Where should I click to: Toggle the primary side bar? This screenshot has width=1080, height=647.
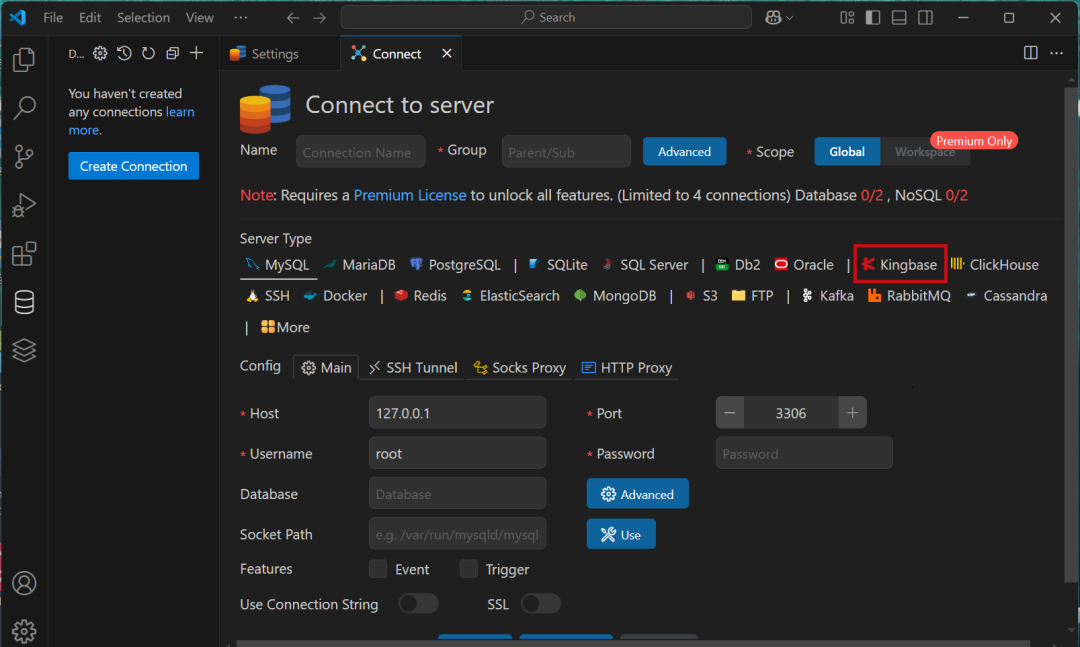tap(873, 17)
